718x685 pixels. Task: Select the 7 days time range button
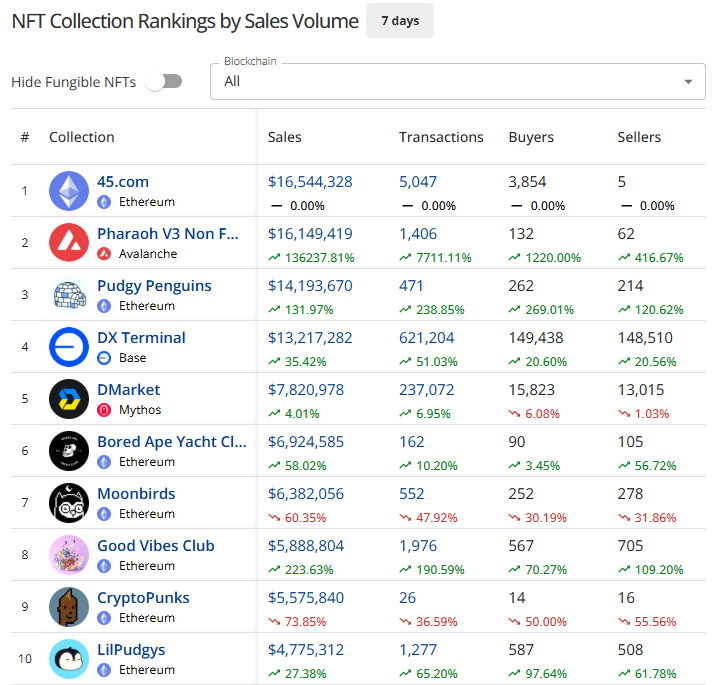(x=399, y=21)
